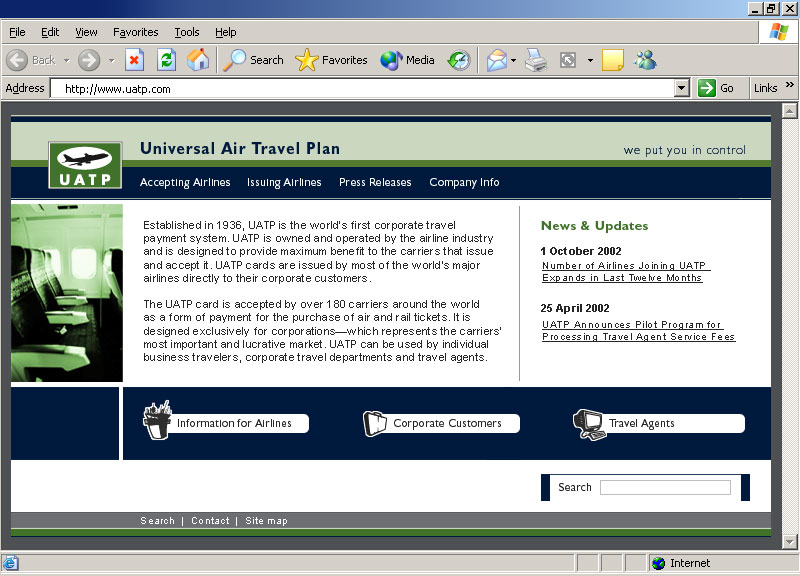Select the Accepting Airlines navigation tab
The width and height of the screenshot is (800, 576).
coord(185,182)
